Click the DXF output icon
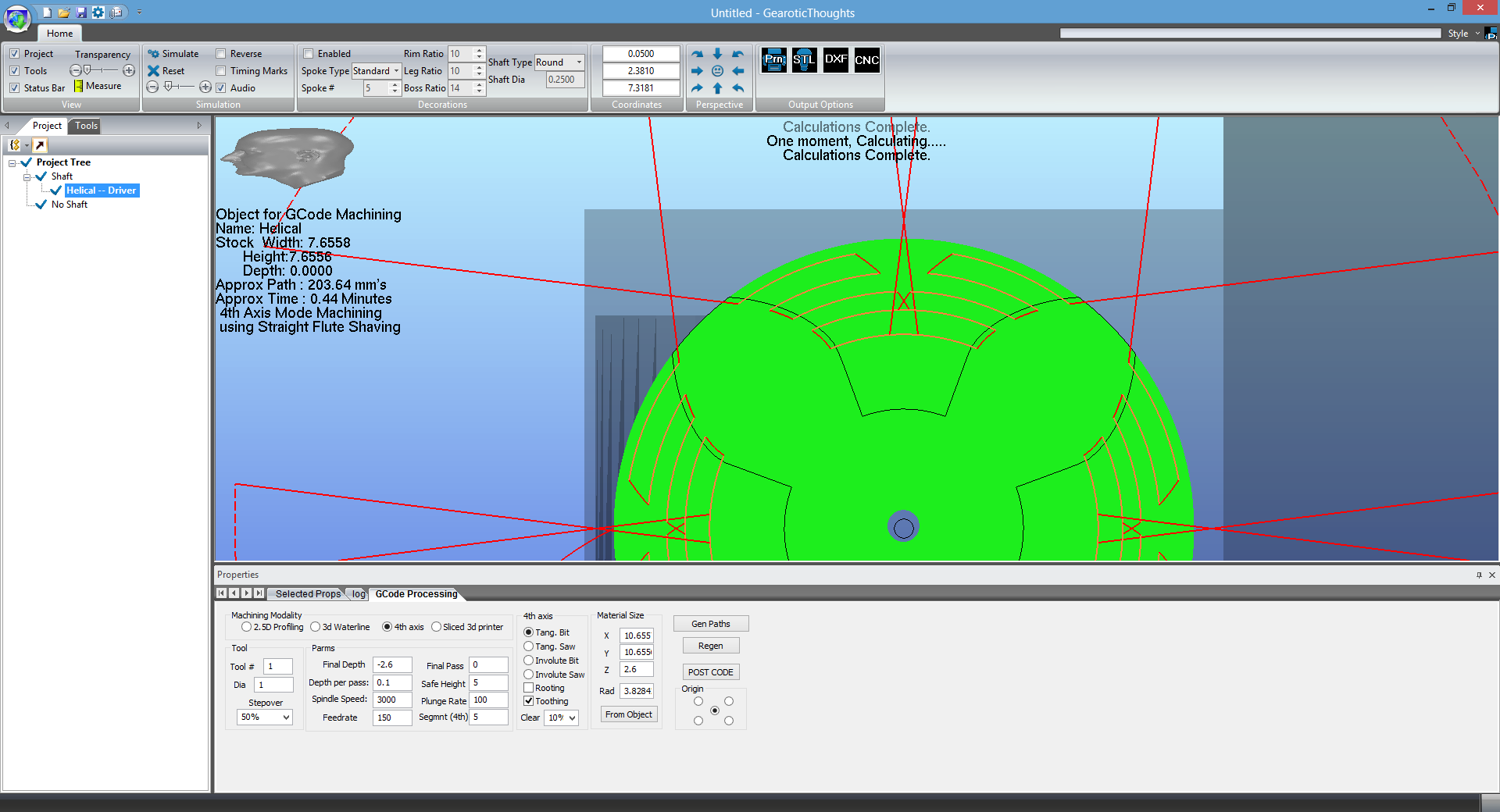Image resolution: width=1500 pixels, height=812 pixels. (x=835, y=60)
